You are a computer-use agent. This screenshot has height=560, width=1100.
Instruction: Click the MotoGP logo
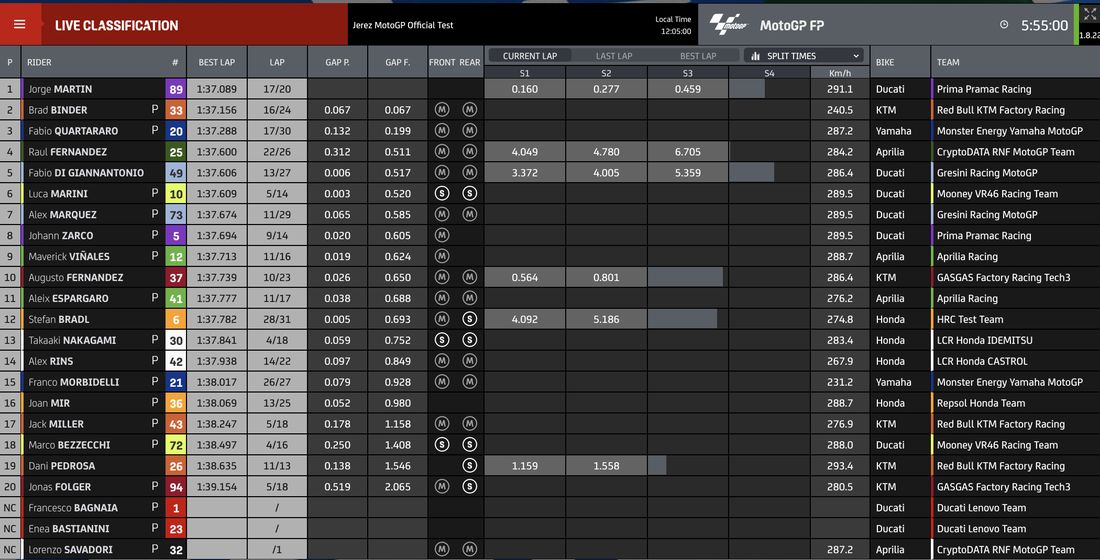coord(729,25)
